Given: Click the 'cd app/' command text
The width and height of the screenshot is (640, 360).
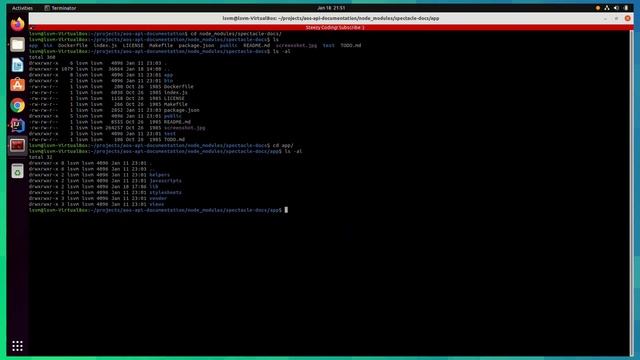Looking at the screenshot, I should [283, 145].
